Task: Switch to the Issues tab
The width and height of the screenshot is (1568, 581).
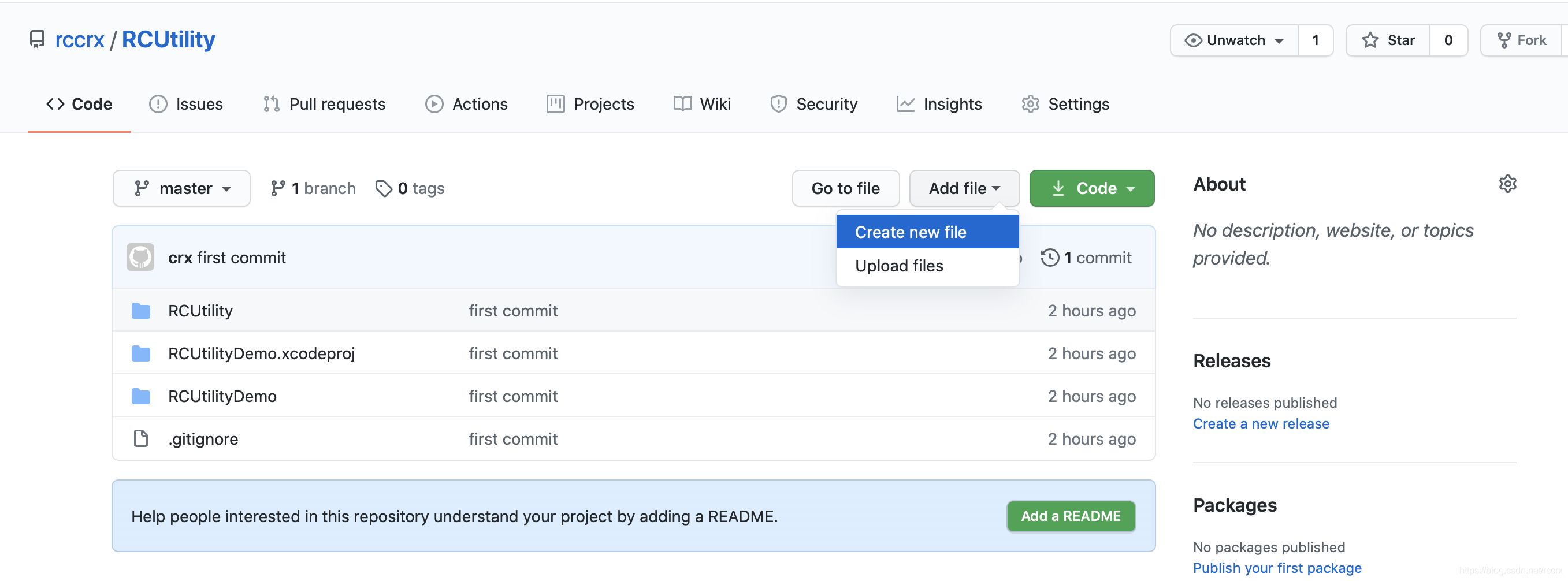Action: coord(186,104)
